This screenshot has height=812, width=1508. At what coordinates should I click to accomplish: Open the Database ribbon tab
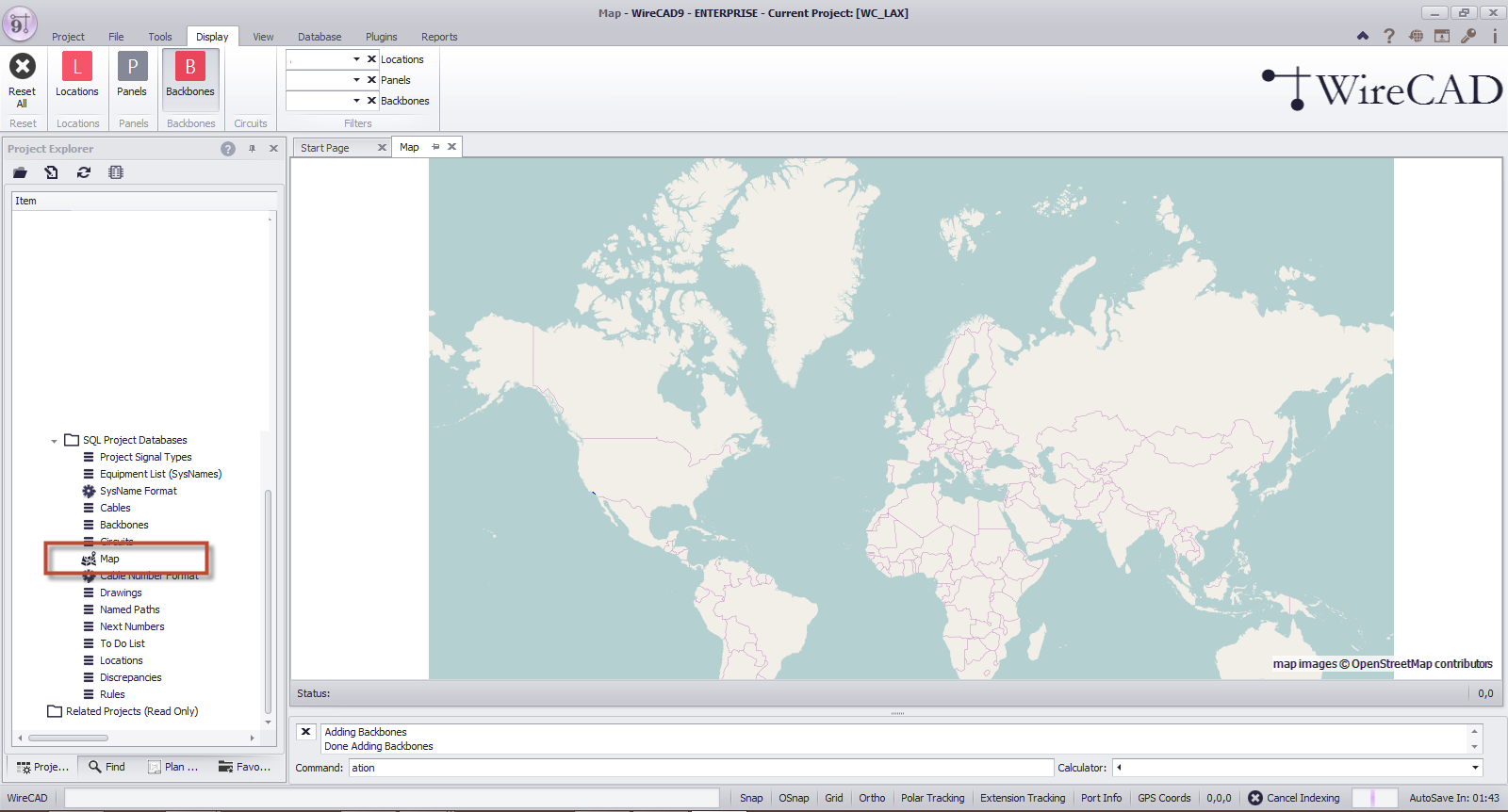coord(320,37)
